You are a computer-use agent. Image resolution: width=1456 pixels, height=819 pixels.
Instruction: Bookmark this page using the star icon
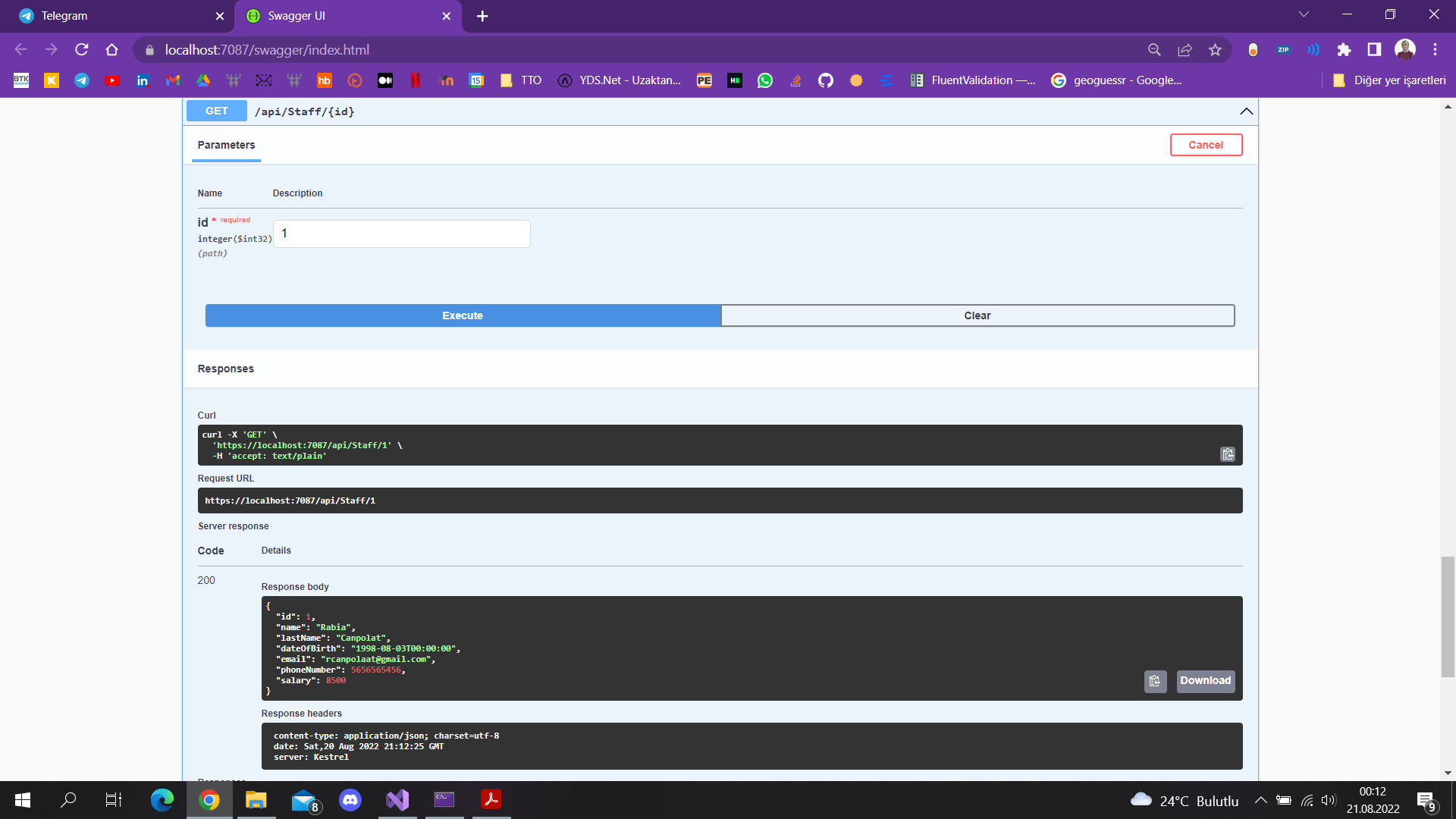(1215, 49)
